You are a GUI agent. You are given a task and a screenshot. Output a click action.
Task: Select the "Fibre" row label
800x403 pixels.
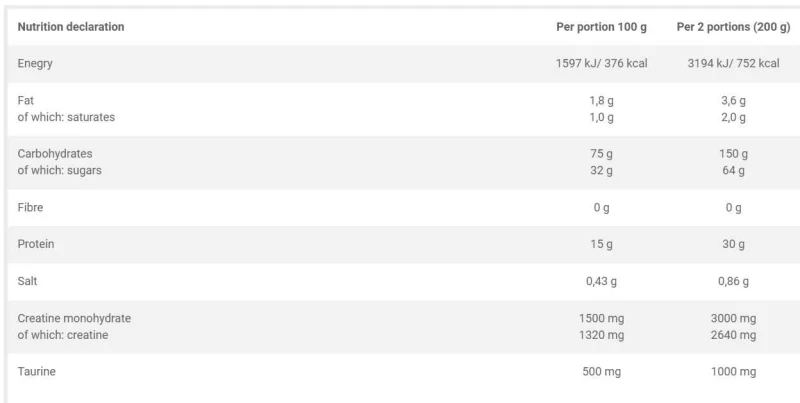tap(31, 208)
